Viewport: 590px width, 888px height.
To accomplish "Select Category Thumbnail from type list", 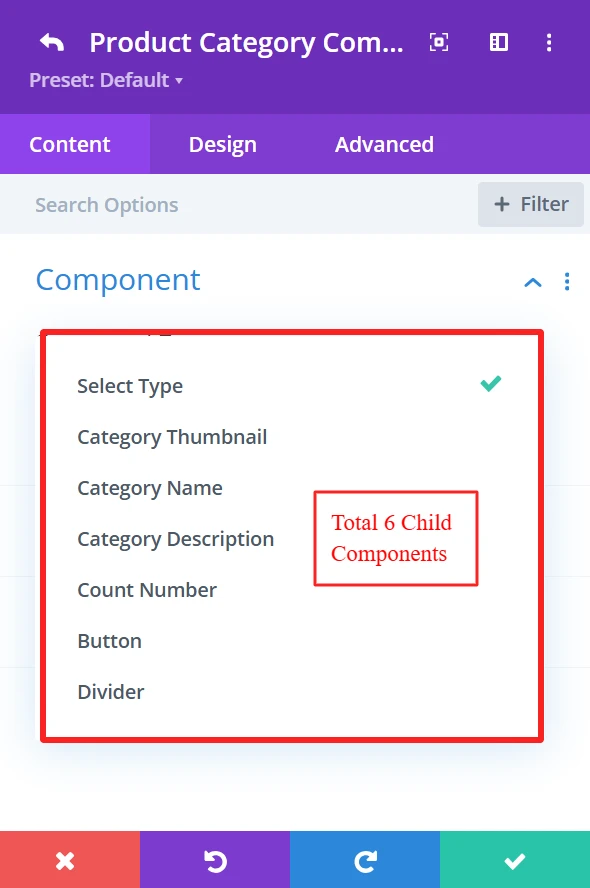I will point(172,437).
